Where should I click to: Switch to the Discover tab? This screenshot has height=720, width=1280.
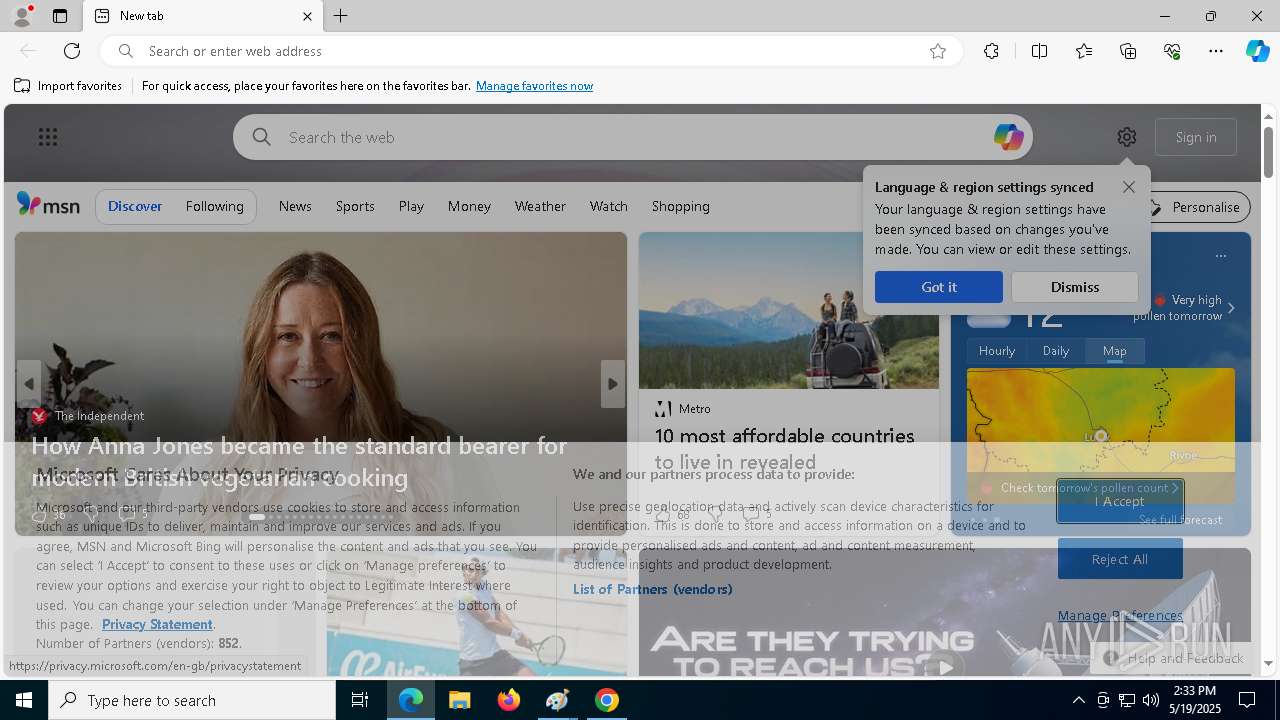135,206
